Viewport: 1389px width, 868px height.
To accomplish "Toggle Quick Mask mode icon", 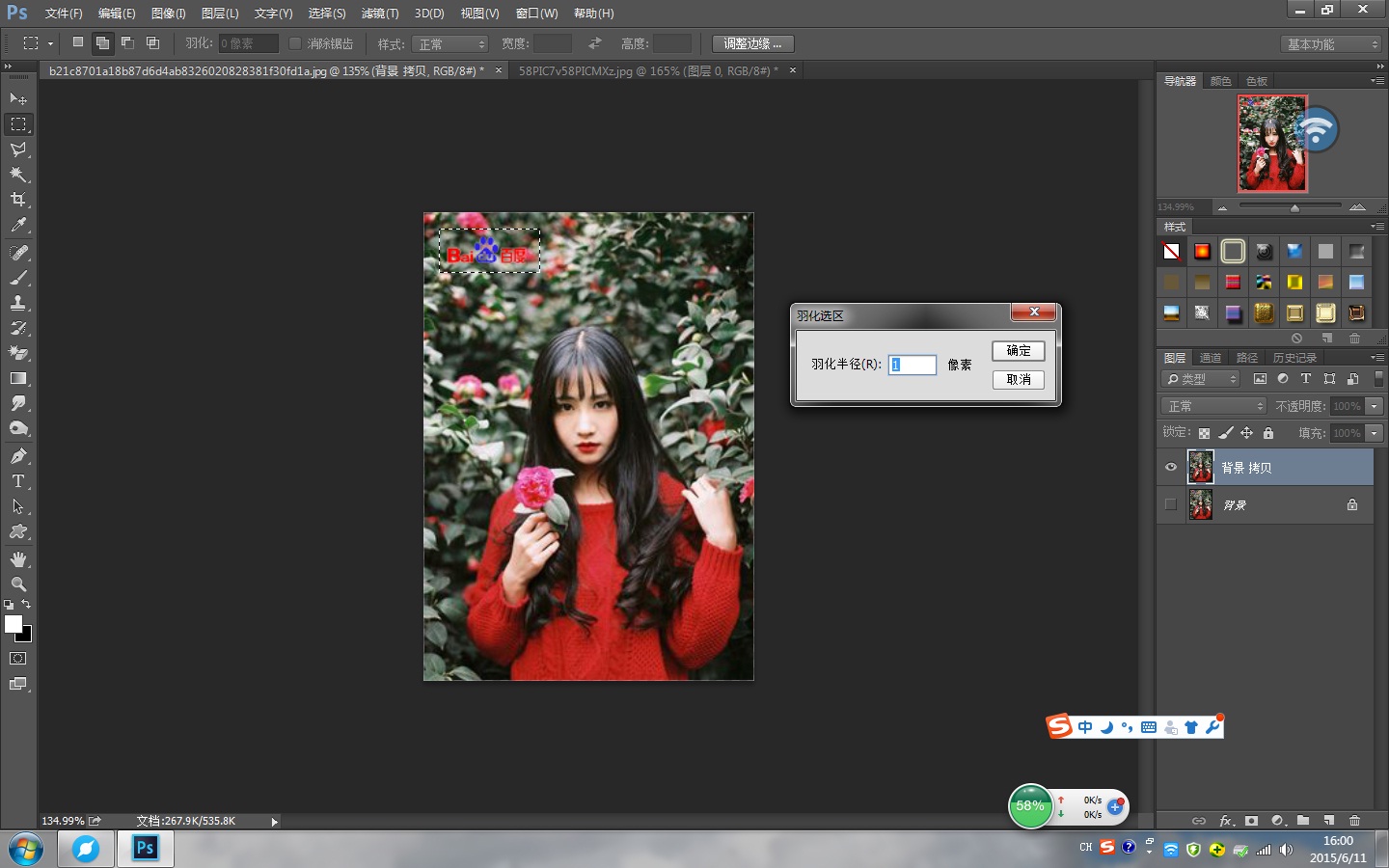I will pyautogui.click(x=18, y=658).
